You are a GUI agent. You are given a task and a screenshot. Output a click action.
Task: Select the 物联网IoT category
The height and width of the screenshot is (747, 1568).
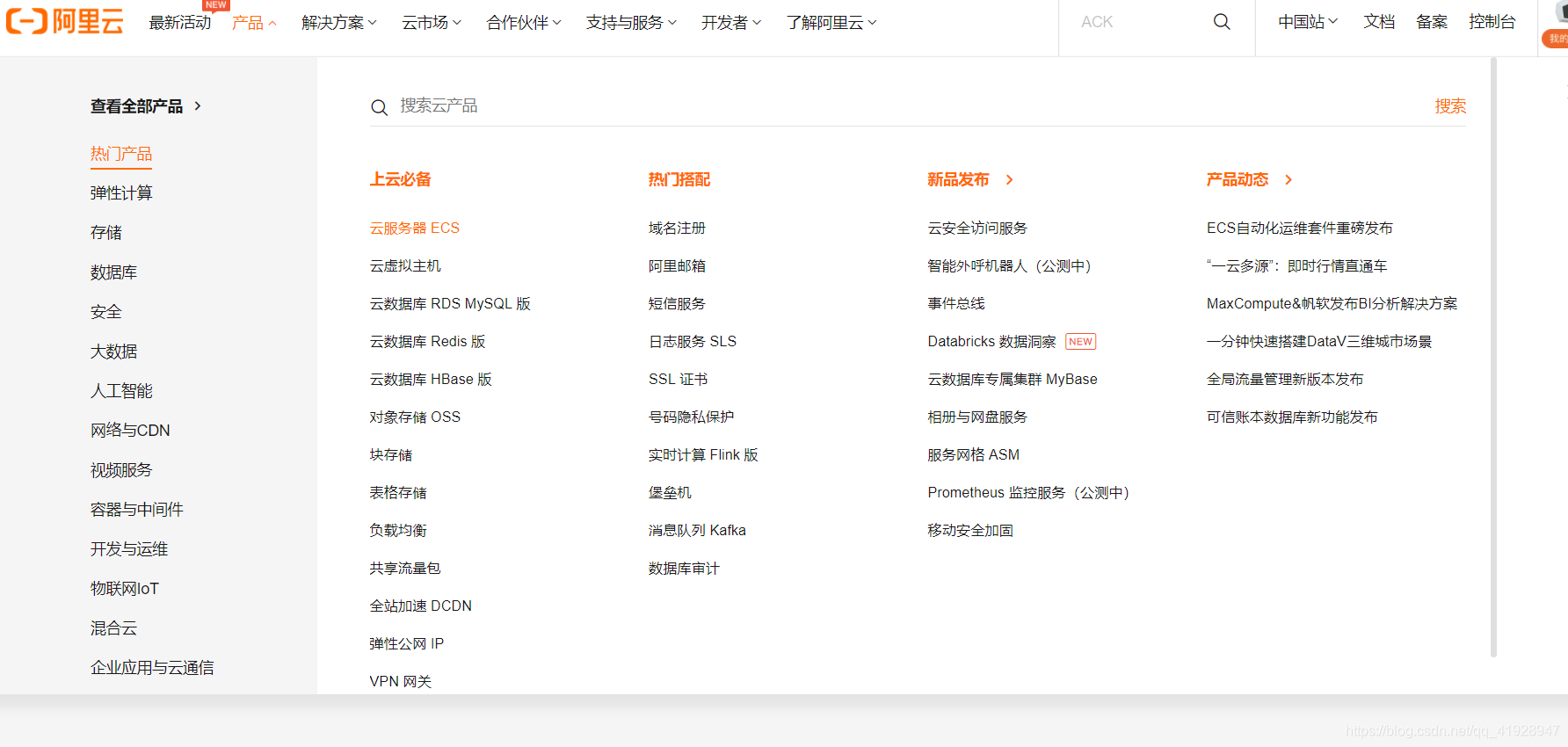coord(125,589)
